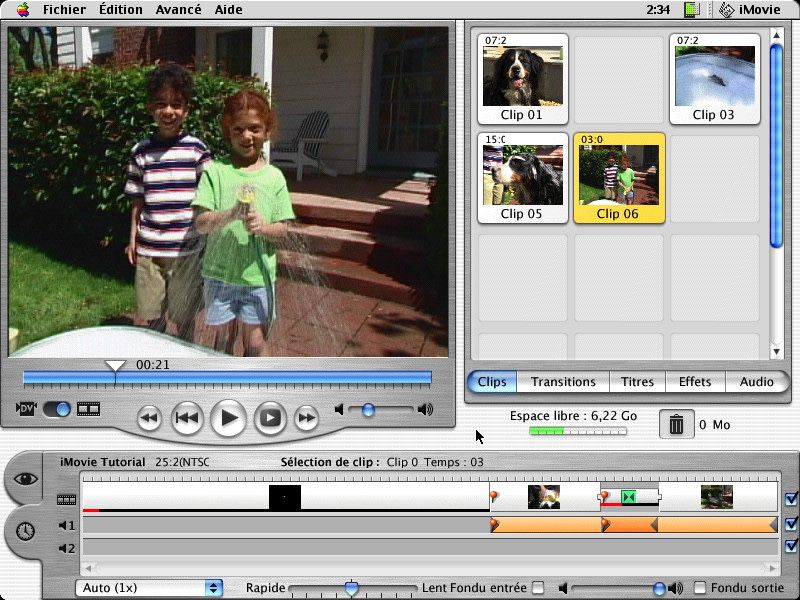This screenshot has width=800, height=600.
Task: Click the loud speaker icon beside clip volume
Action: [676, 588]
